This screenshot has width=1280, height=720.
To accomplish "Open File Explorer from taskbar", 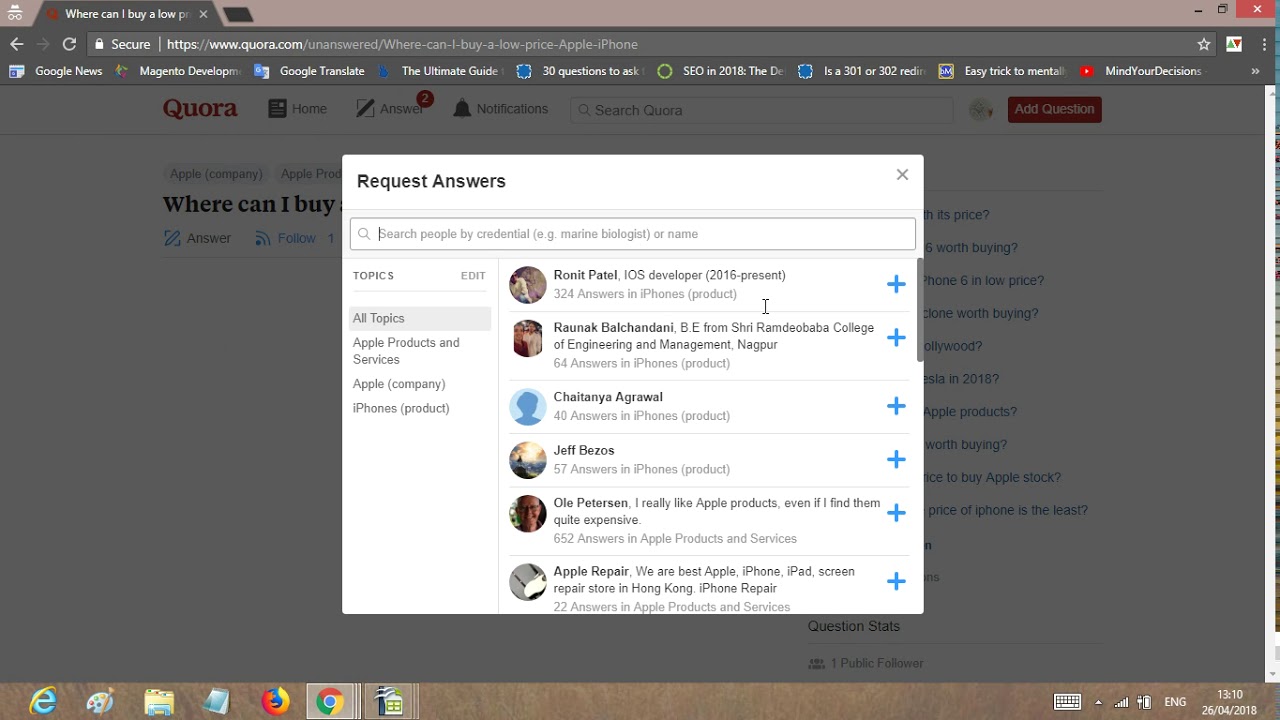I will click(158, 702).
